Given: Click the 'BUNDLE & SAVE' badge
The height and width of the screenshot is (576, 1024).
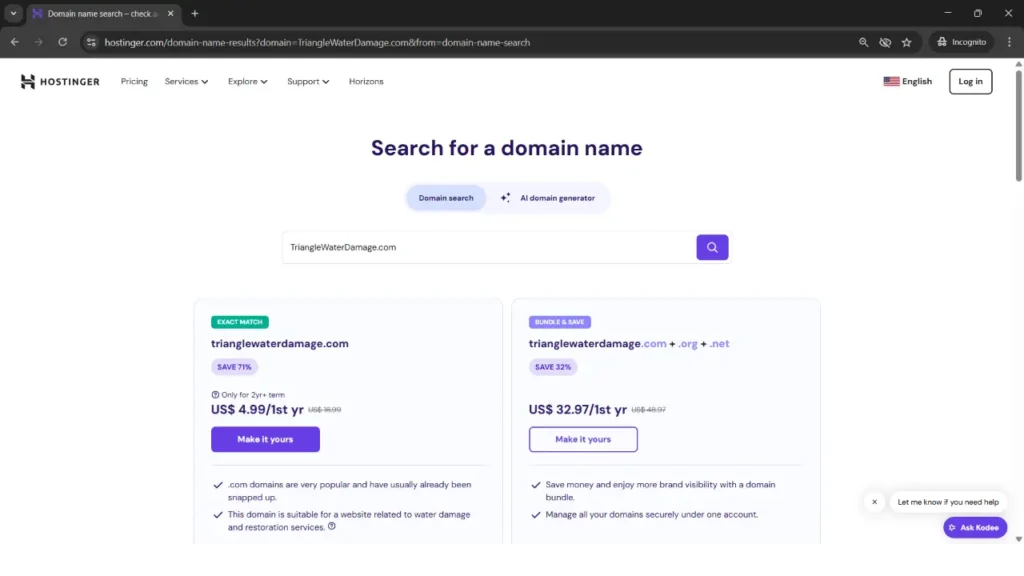Looking at the screenshot, I should [x=560, y=322].
